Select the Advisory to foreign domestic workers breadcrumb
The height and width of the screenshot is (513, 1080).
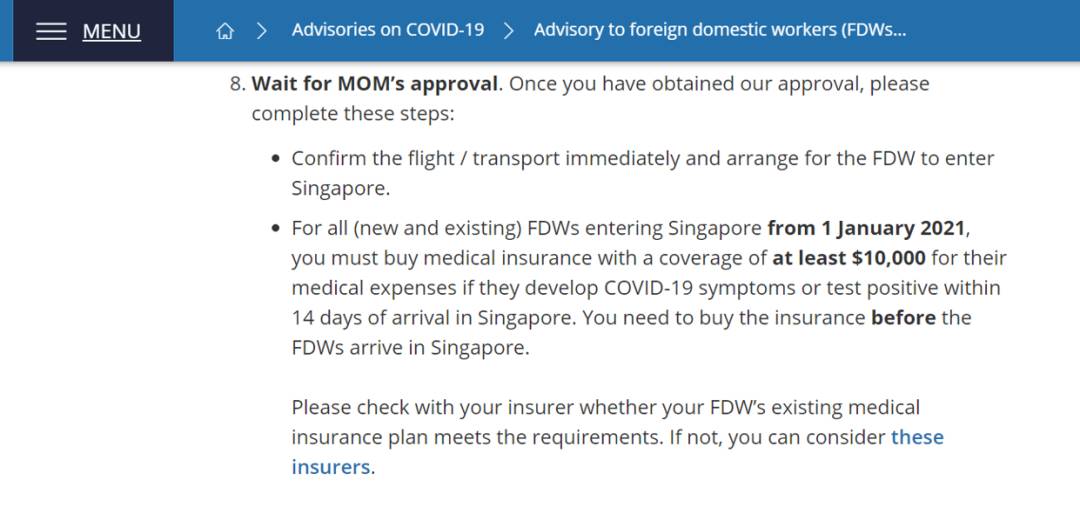[x=720, y=30]
